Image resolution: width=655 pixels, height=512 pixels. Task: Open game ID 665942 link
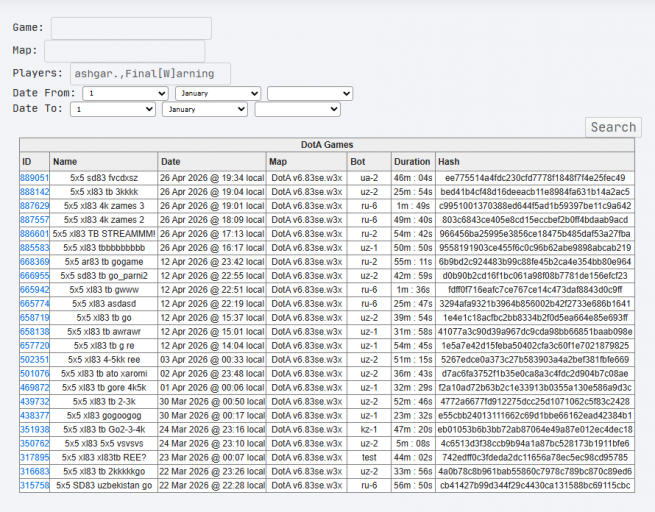(35, 290)
